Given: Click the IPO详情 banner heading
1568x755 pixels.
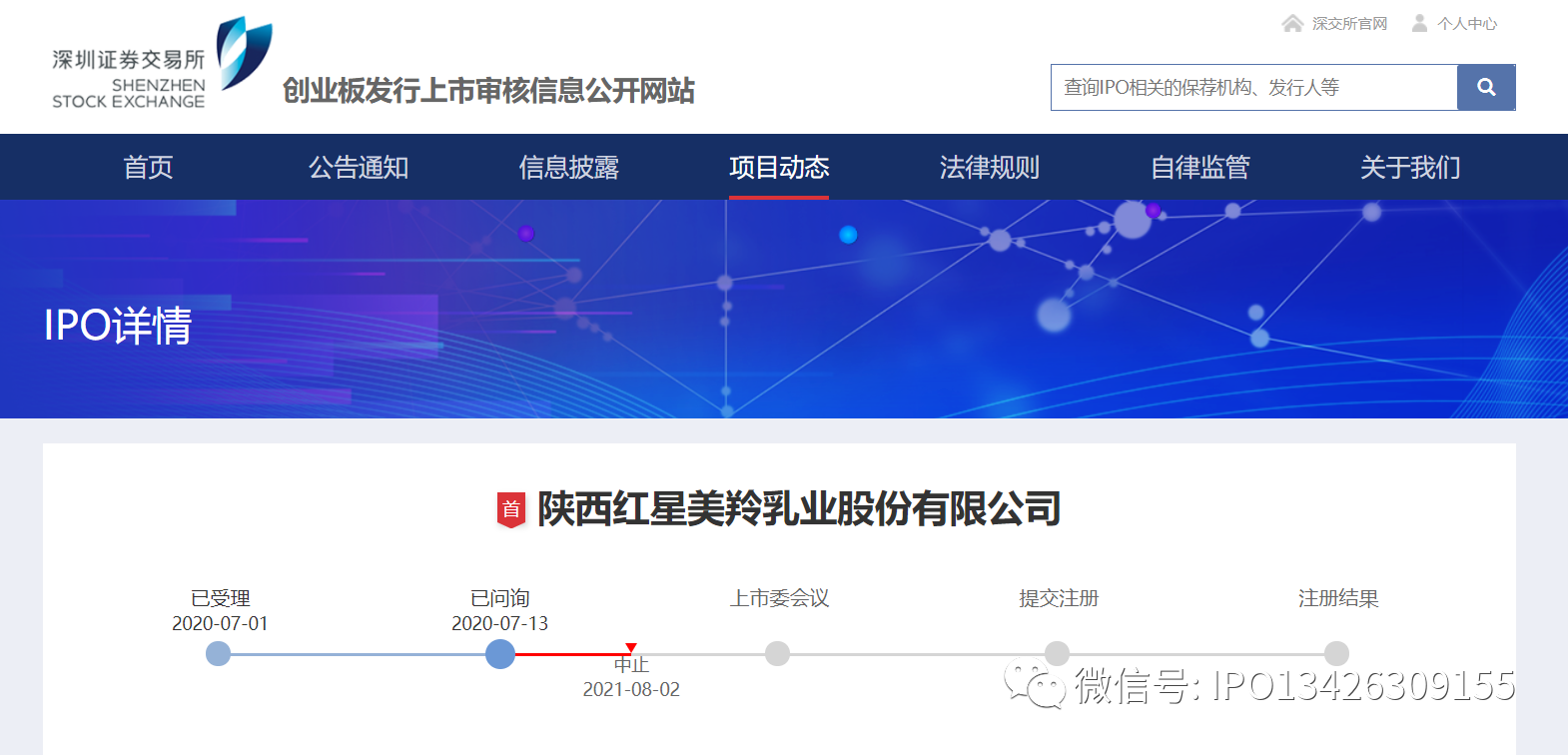Looking at the screenshot, I should (118, 326).
